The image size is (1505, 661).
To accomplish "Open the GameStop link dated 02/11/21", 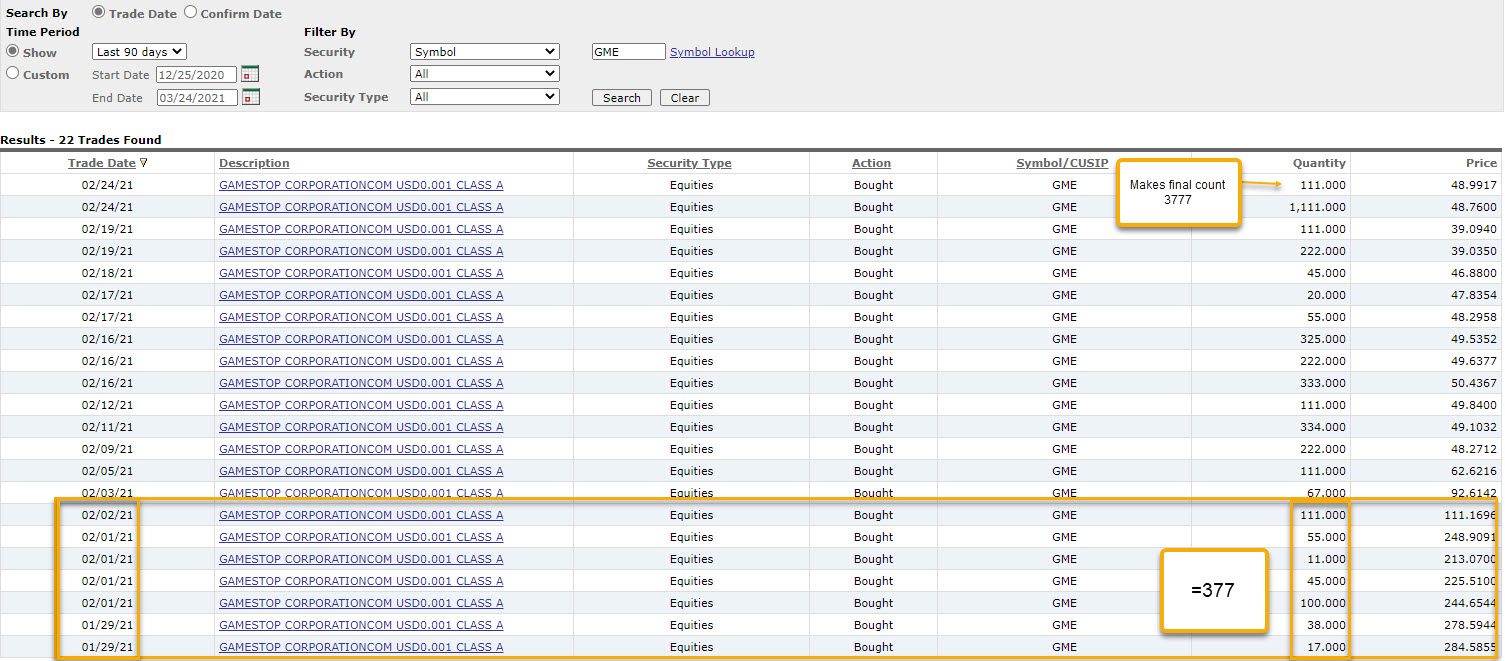I will 361,427.
